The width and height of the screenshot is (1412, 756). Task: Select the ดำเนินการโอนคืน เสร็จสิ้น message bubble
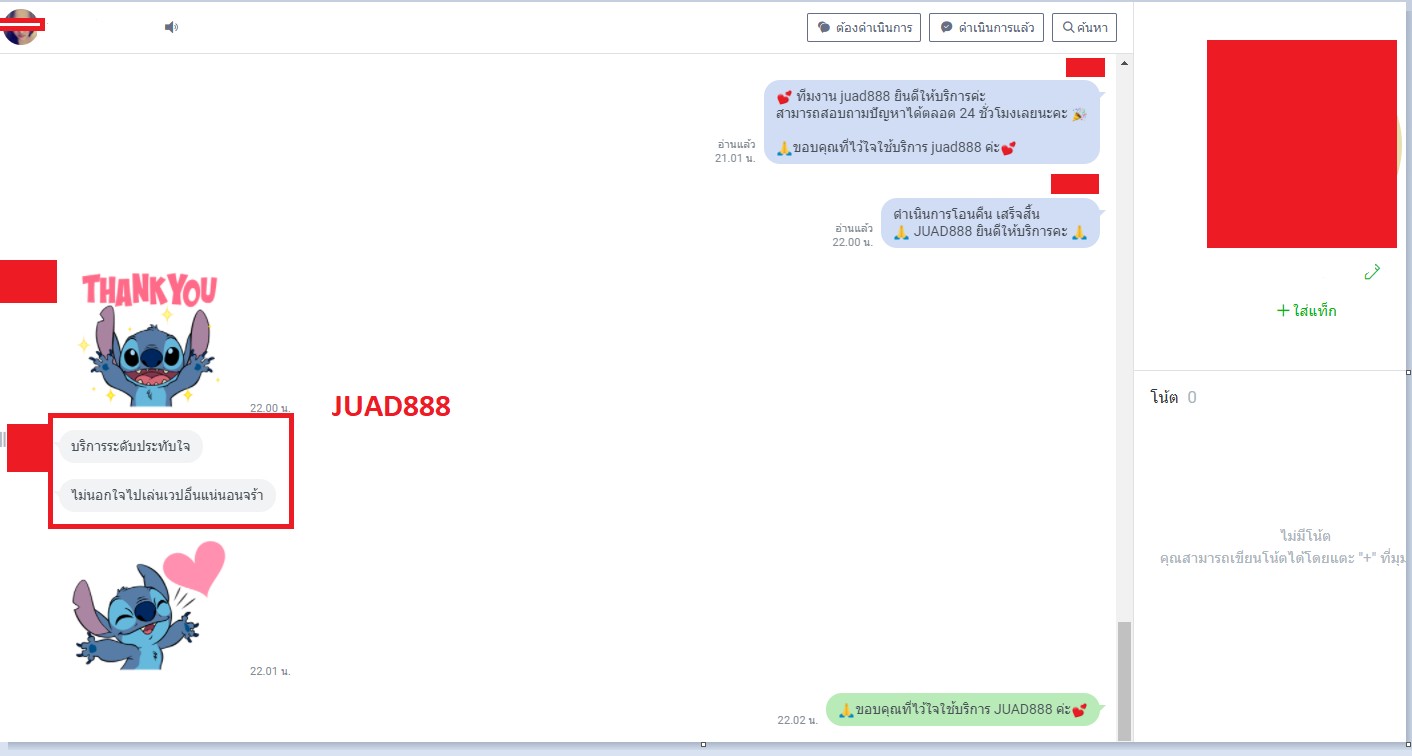[x=989, y=223]
